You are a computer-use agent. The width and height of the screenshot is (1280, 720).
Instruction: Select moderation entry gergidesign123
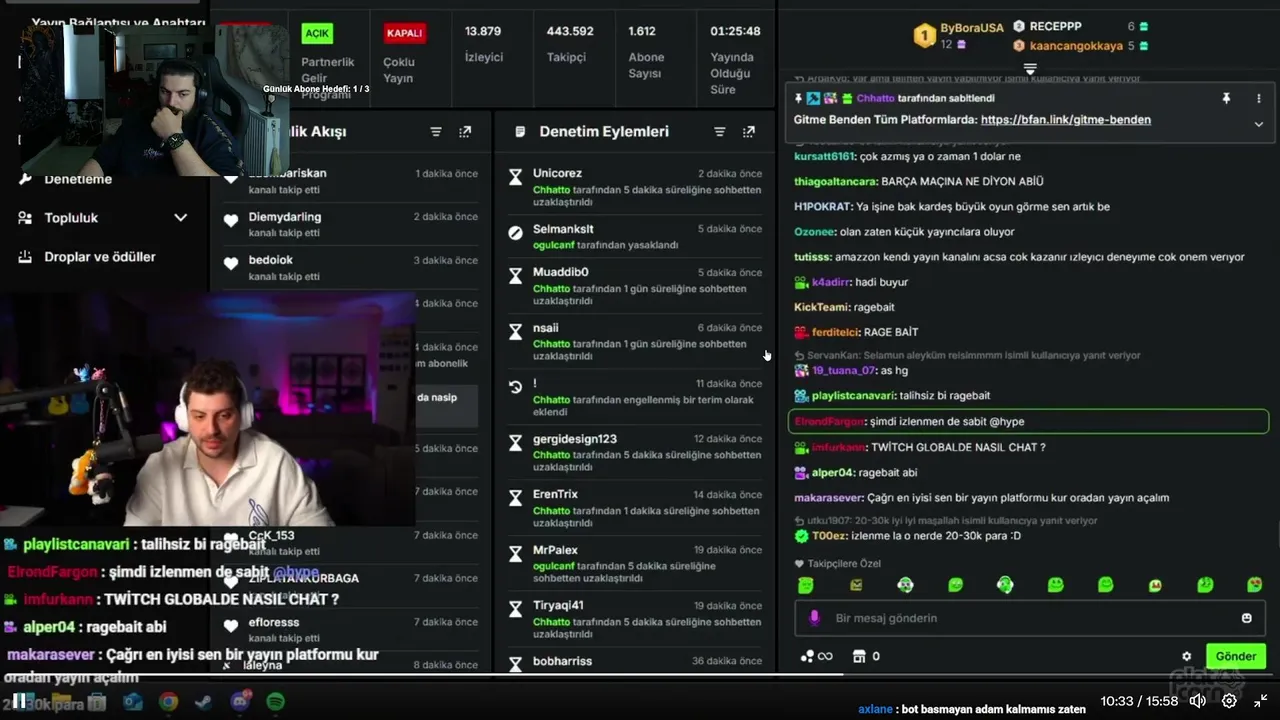(634, 452)
